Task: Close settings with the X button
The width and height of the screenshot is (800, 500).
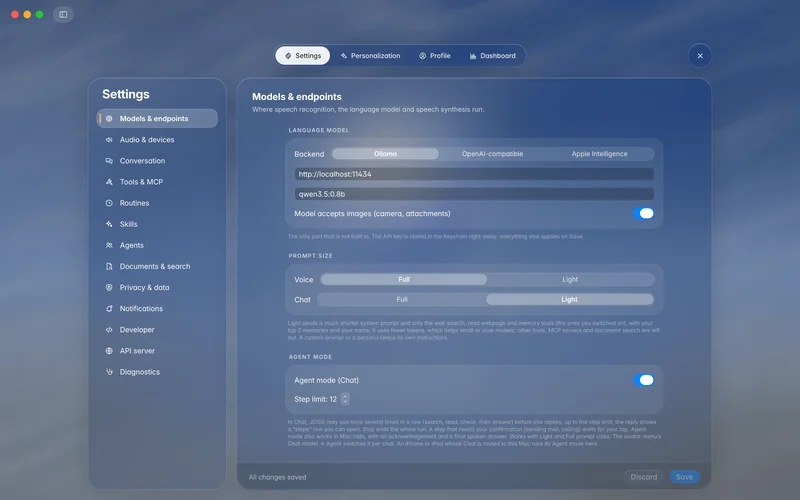Action: (x=699, y=56)
